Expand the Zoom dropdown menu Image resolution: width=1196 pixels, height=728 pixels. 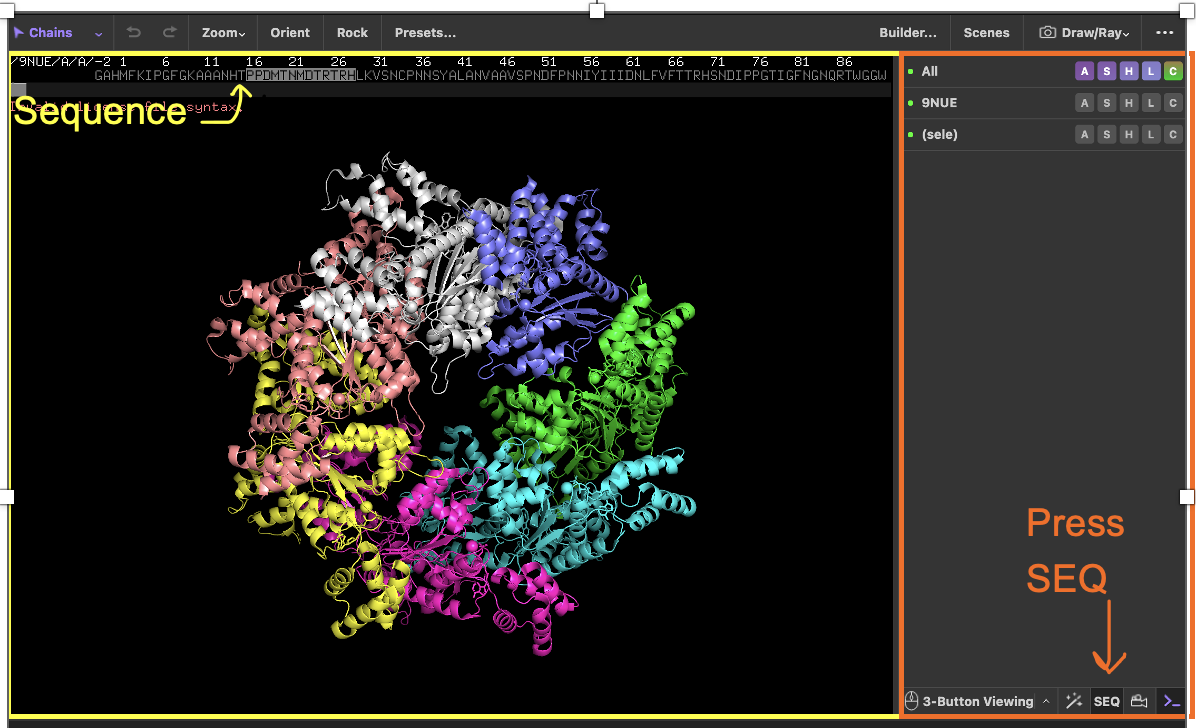pyautogui.click(x=223, y=33)
